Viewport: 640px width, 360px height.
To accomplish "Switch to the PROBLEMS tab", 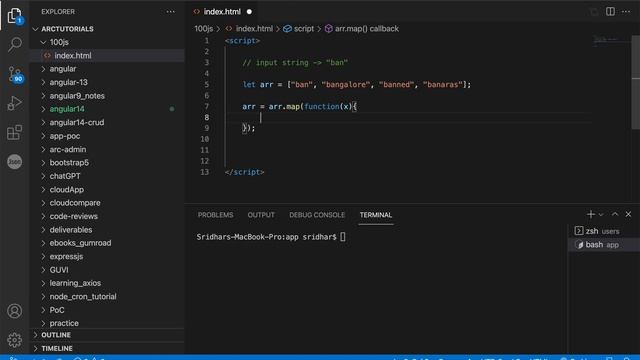I will [216, 215].
